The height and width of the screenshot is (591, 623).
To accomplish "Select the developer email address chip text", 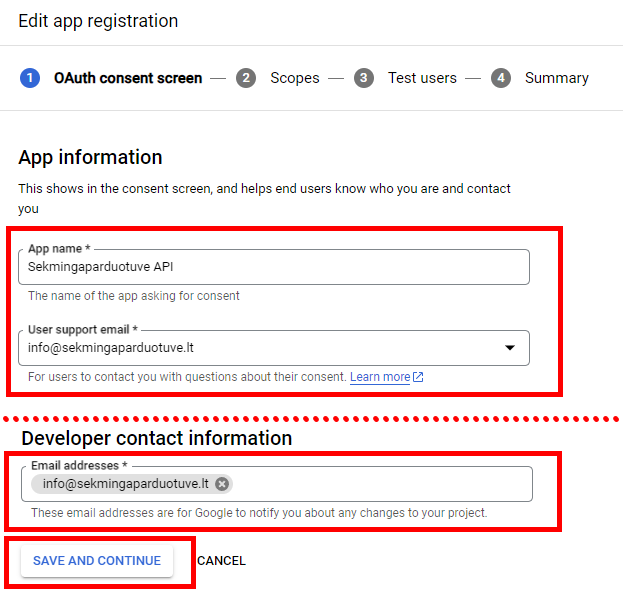I will pyautogui.click(x=126, y=484).
